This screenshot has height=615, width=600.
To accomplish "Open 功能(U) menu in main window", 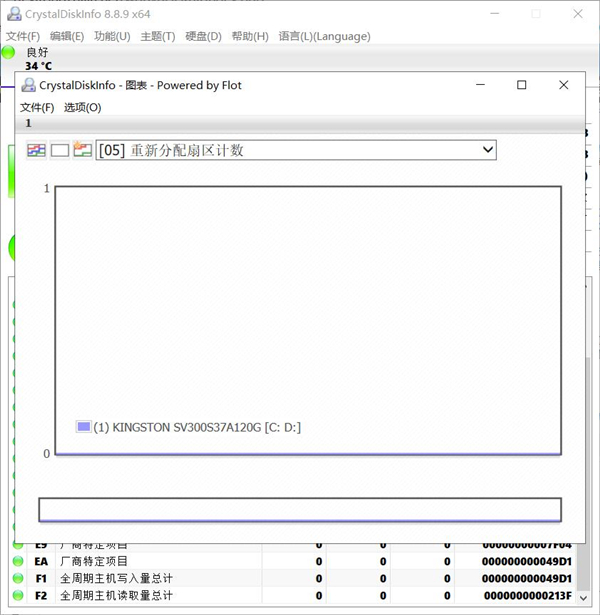I will (112, 36).
